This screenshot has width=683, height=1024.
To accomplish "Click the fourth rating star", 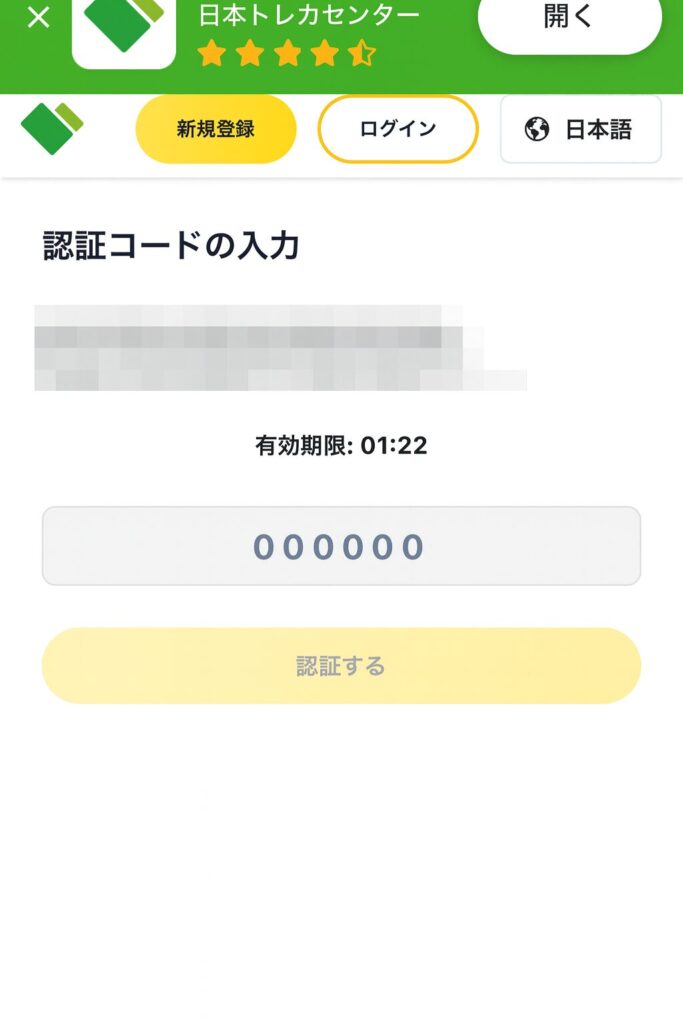I will 325,53.
